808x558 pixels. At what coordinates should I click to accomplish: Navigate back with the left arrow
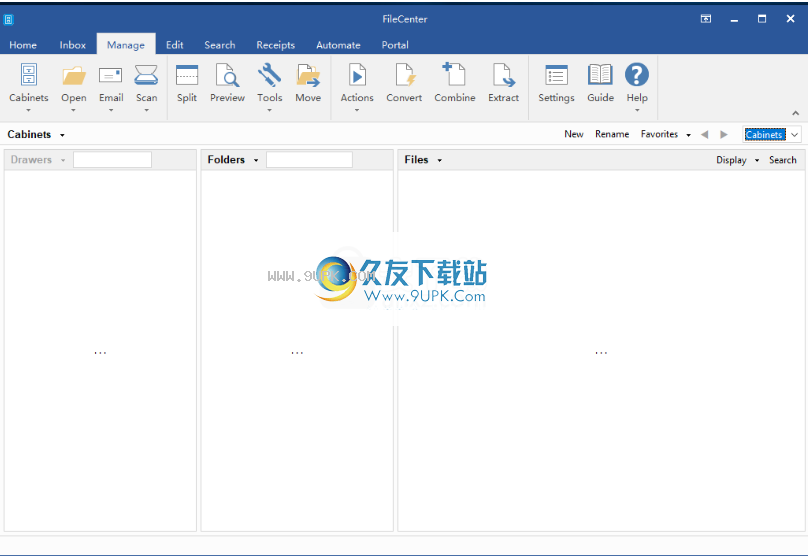point(704,134)
